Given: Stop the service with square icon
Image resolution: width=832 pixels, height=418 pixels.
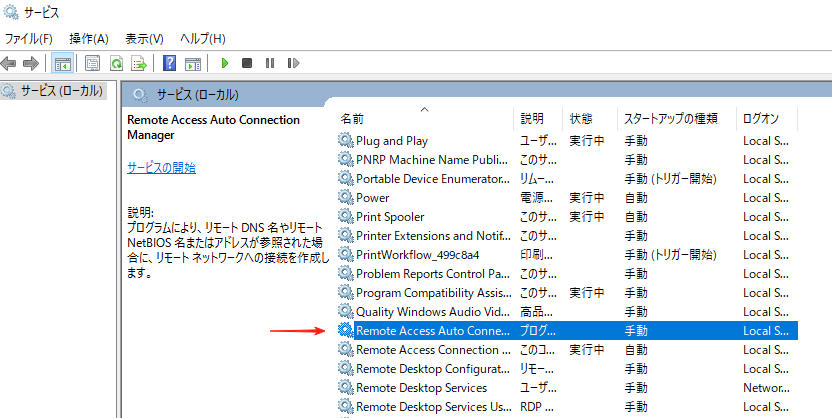Looking at the screenshot, I should point(247,63).
